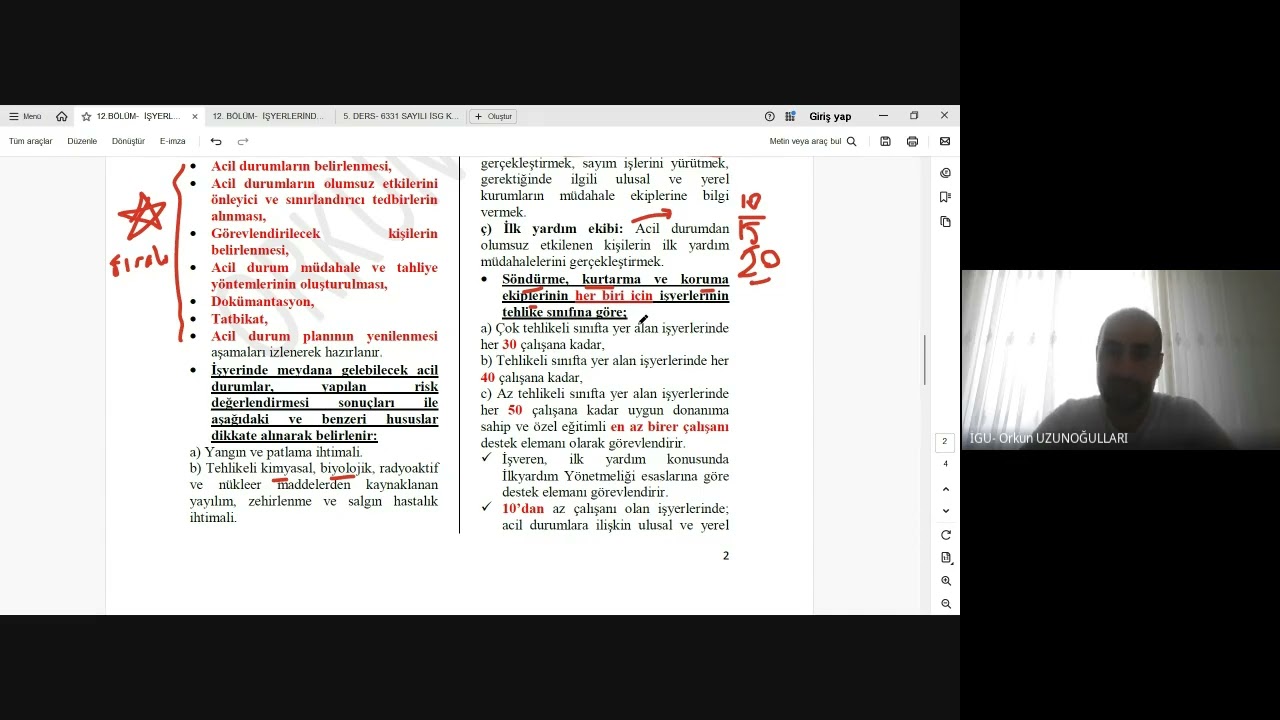Undo the last action
Image resolution: width=1280 pixels, height=720 pixels.
(x=216, y=141)
